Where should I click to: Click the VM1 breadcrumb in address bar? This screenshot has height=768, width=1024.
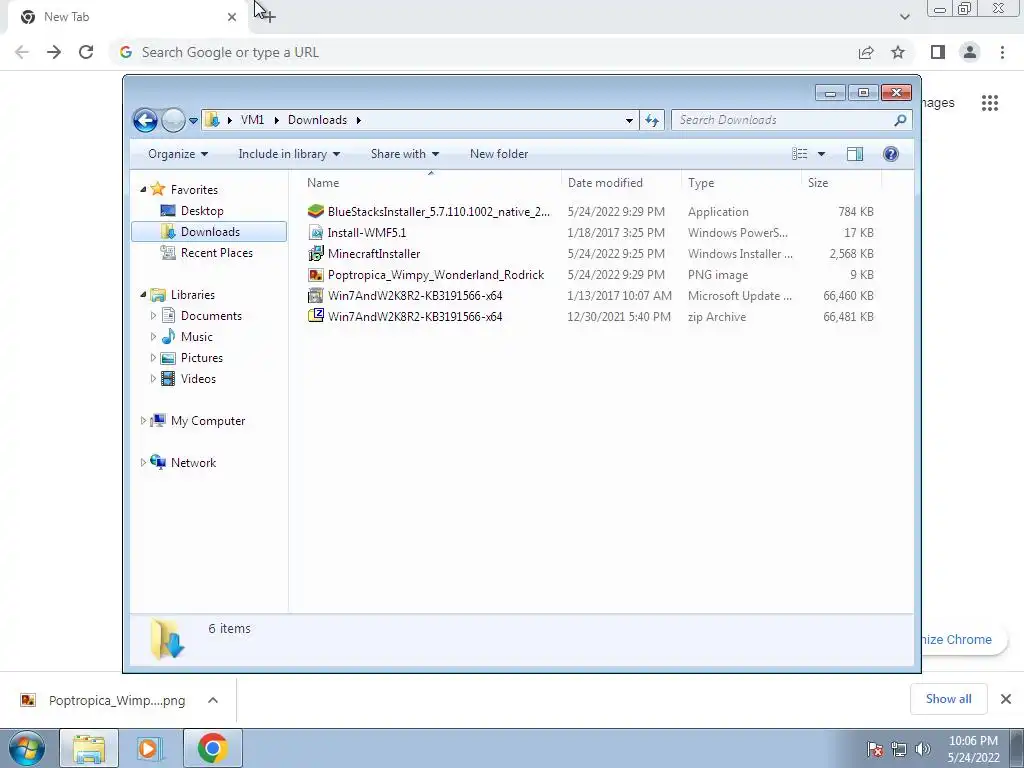click(x=252, y=120)
